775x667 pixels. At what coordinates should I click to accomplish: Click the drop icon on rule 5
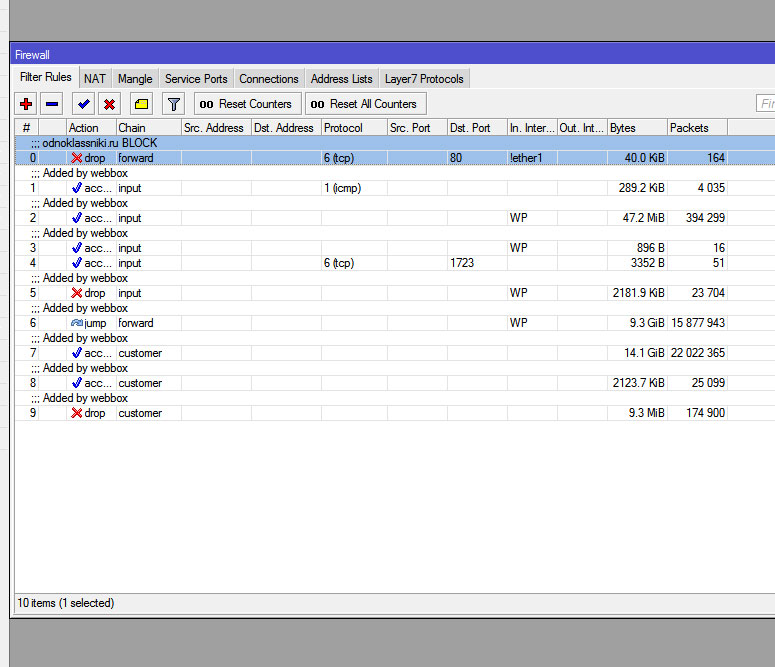click(77, 293)
